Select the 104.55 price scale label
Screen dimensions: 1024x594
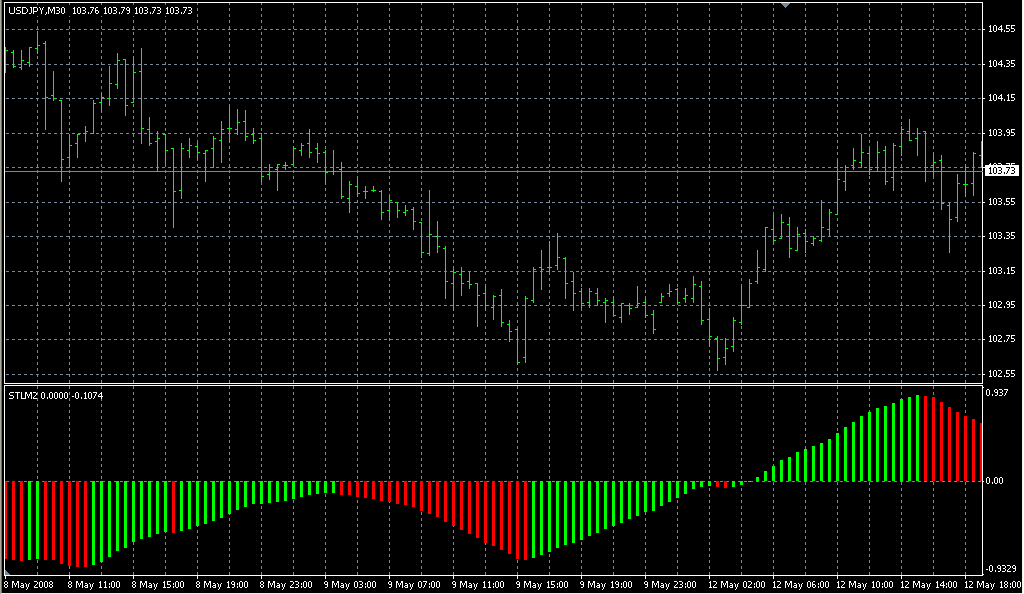click(x=1001, y=29)
